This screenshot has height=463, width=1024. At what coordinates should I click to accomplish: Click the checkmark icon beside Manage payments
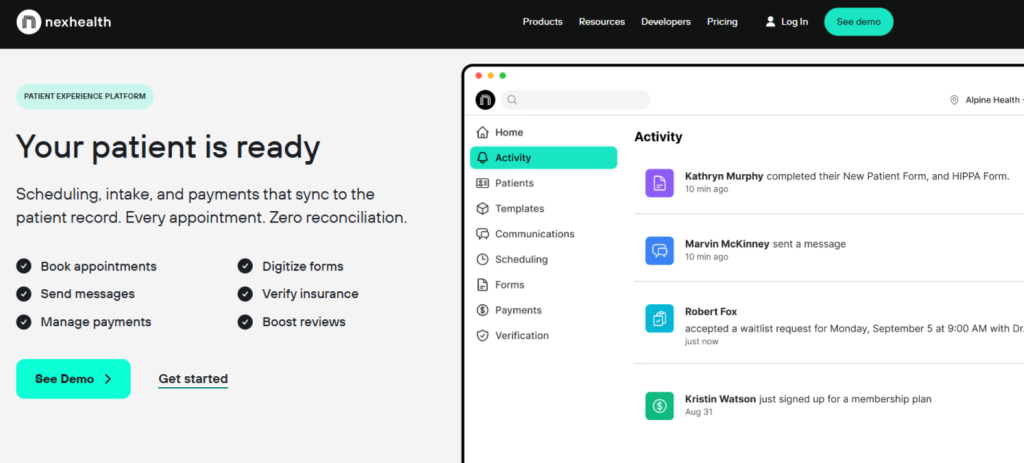(x=24, y=322)
